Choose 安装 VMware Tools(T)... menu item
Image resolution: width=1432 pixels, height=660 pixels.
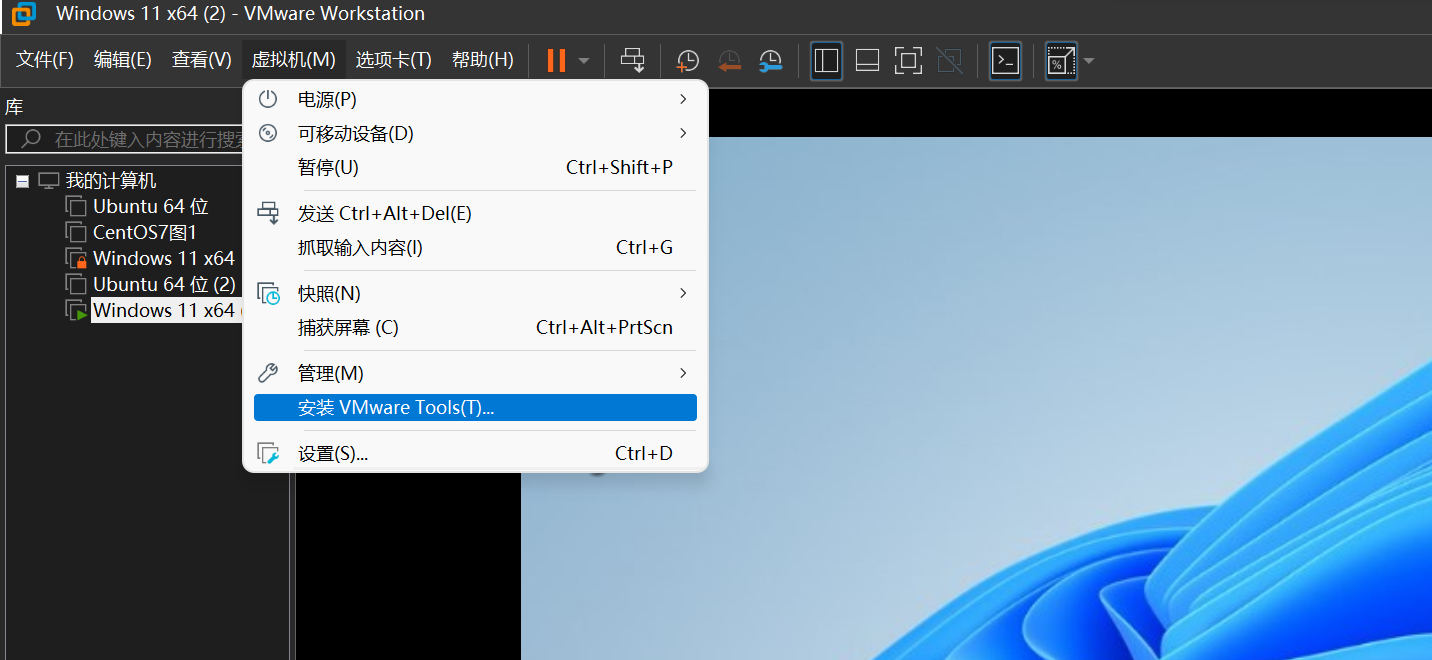tap(475, 407)
